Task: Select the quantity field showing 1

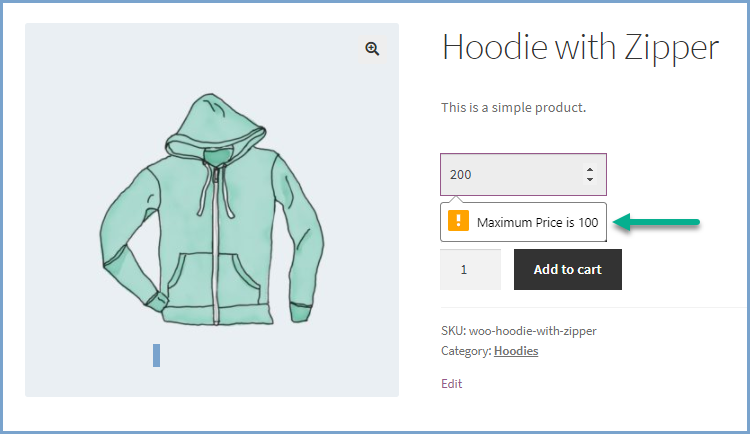Action: [x=470, y=269]
